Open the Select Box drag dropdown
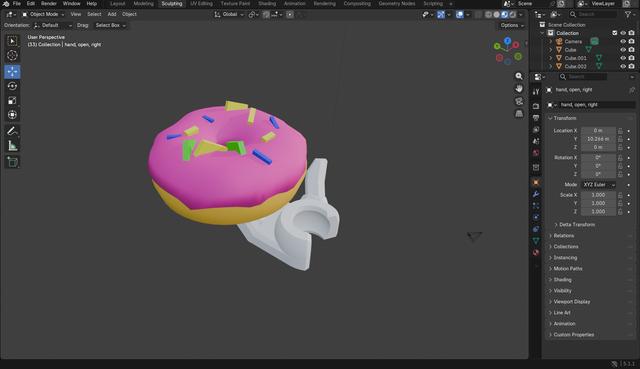Image resolution: width=640 pixels, height=369 pixels. pyautogui.click(x=110, y=25)
